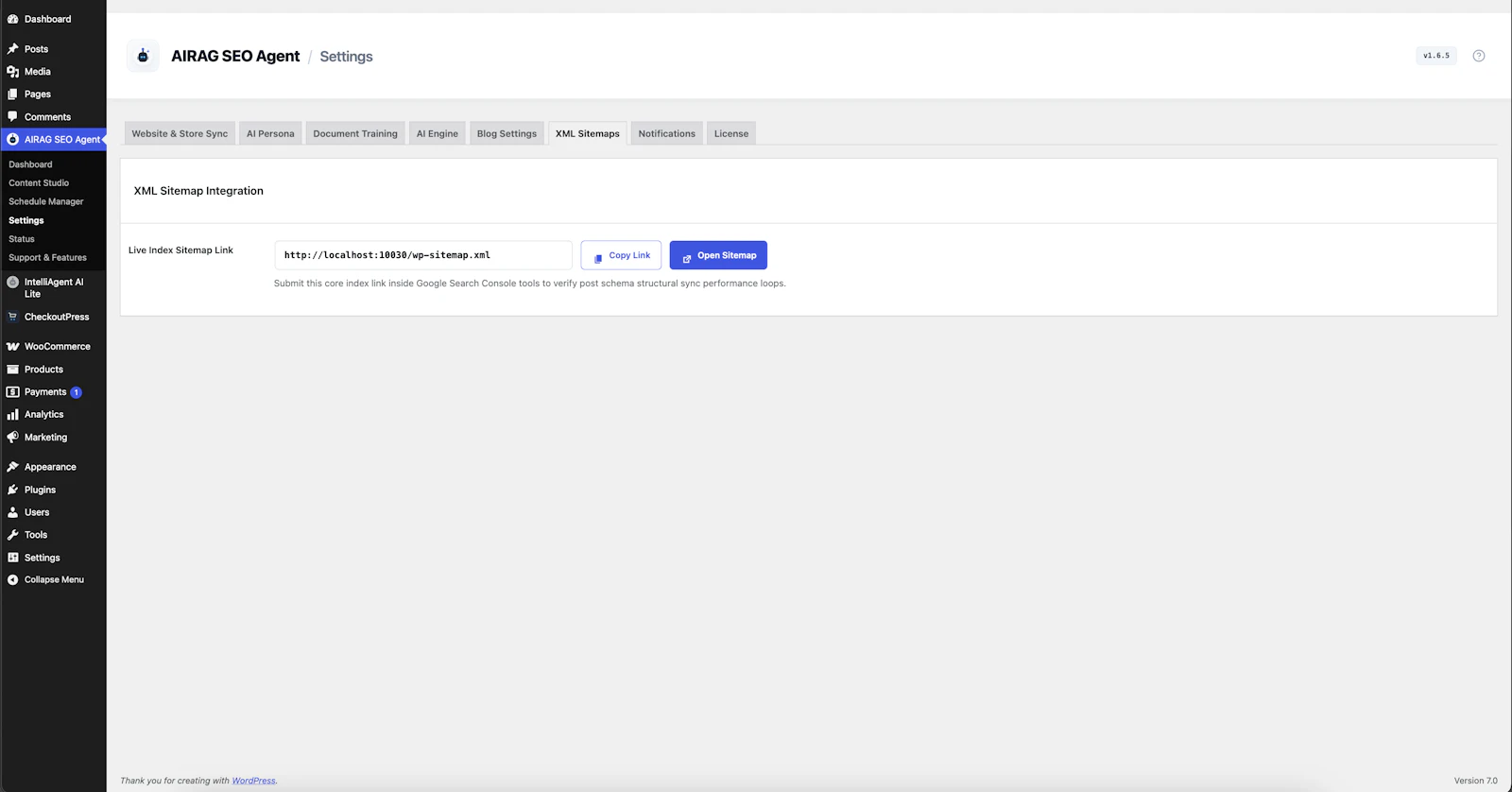The image size is (1512, 792).
Task: Click the Products box icon
Action: point(13,370)
